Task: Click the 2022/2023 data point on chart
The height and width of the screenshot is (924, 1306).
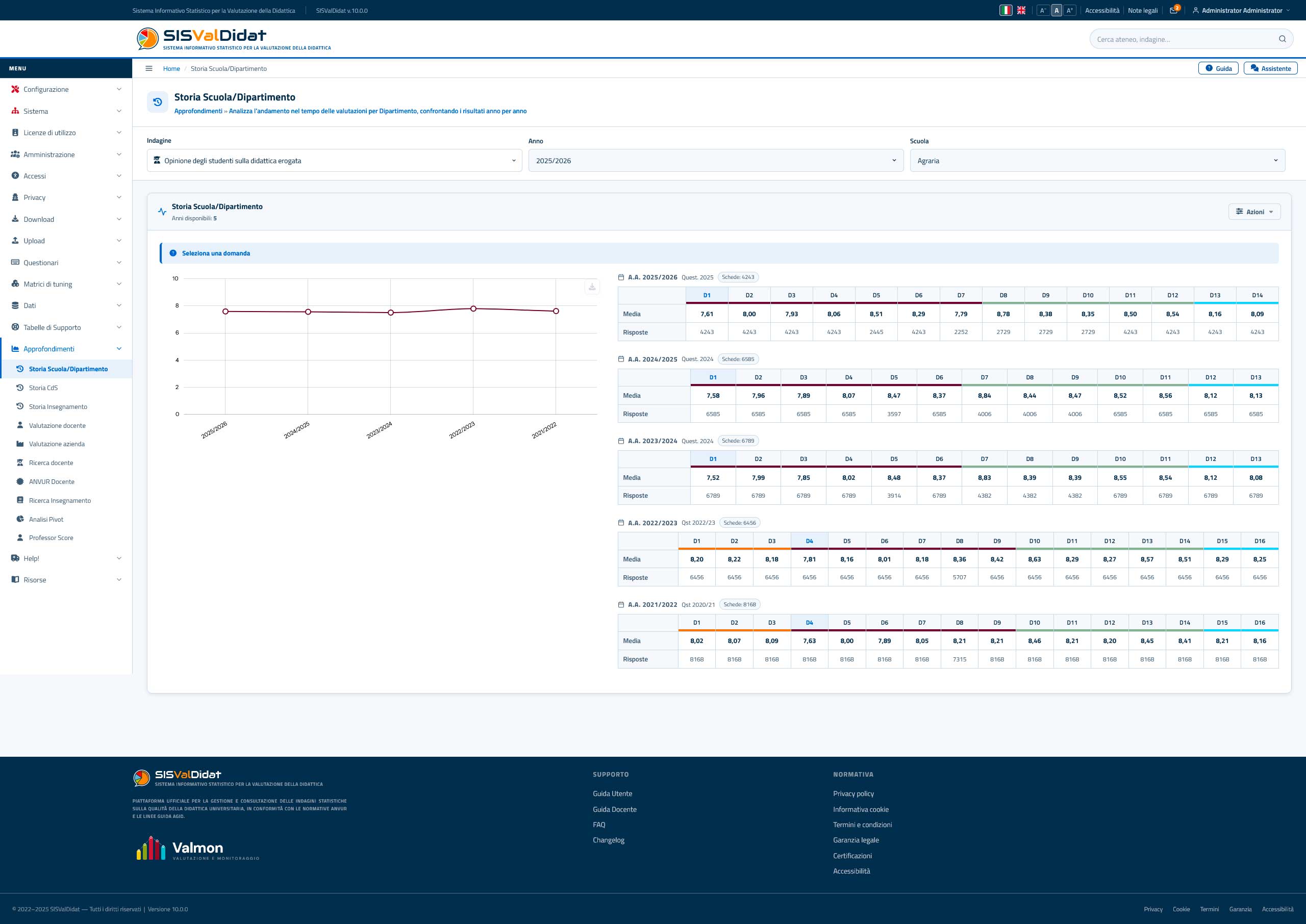Action: (473, 309)
